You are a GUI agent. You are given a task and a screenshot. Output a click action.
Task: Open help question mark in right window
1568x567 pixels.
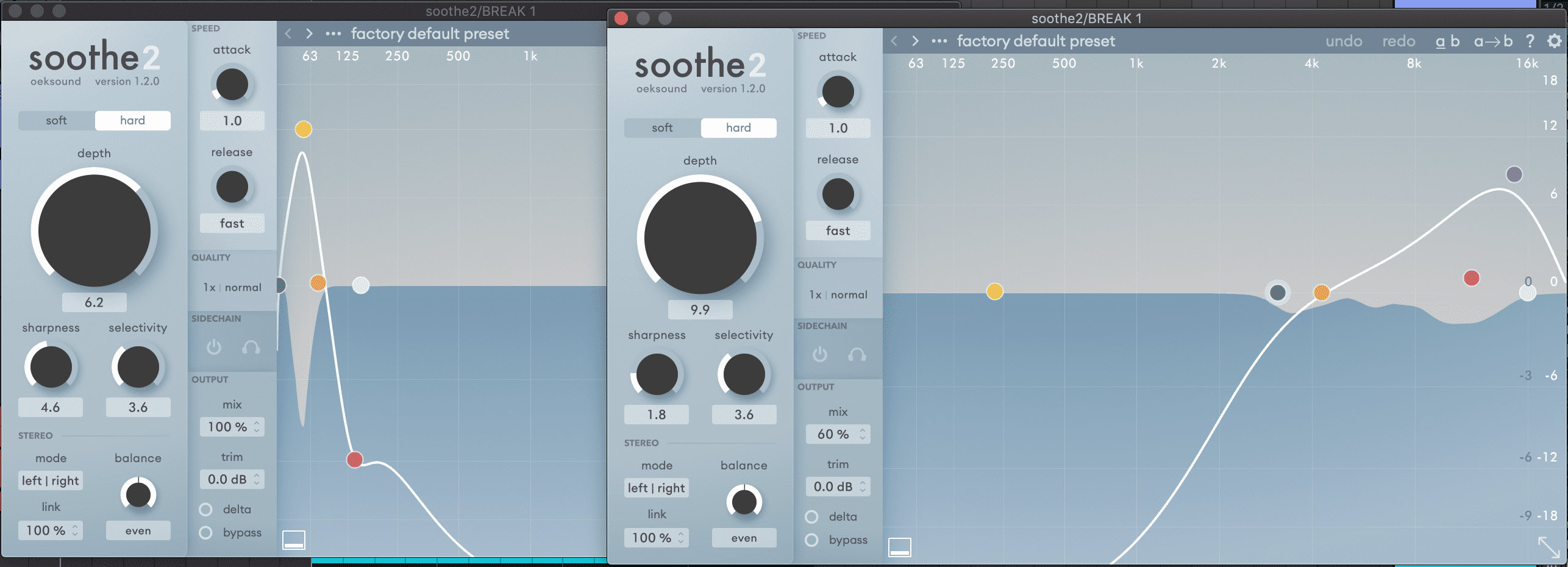click(1530, 41)
